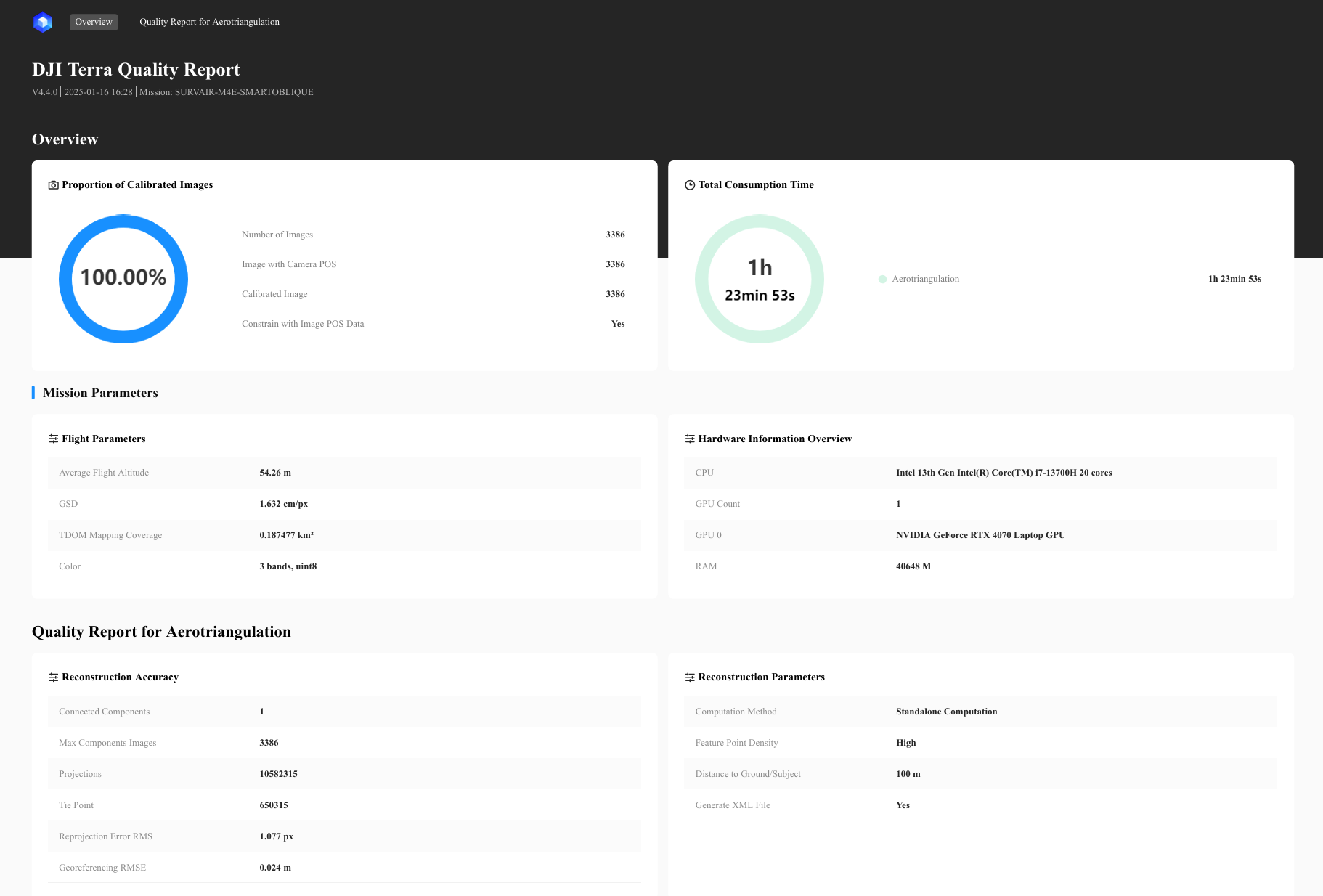
Task: Click the Mission Parameters heading
Action: click(x=100, y=393)
